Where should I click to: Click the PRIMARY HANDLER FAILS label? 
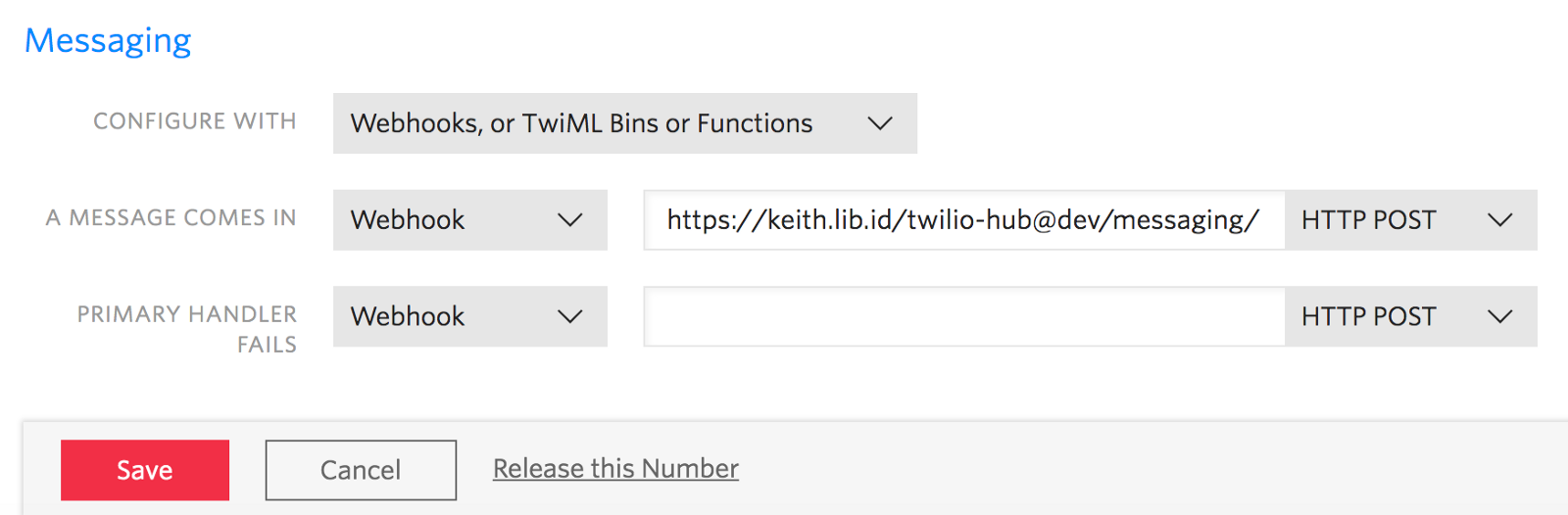coord(187,329)
